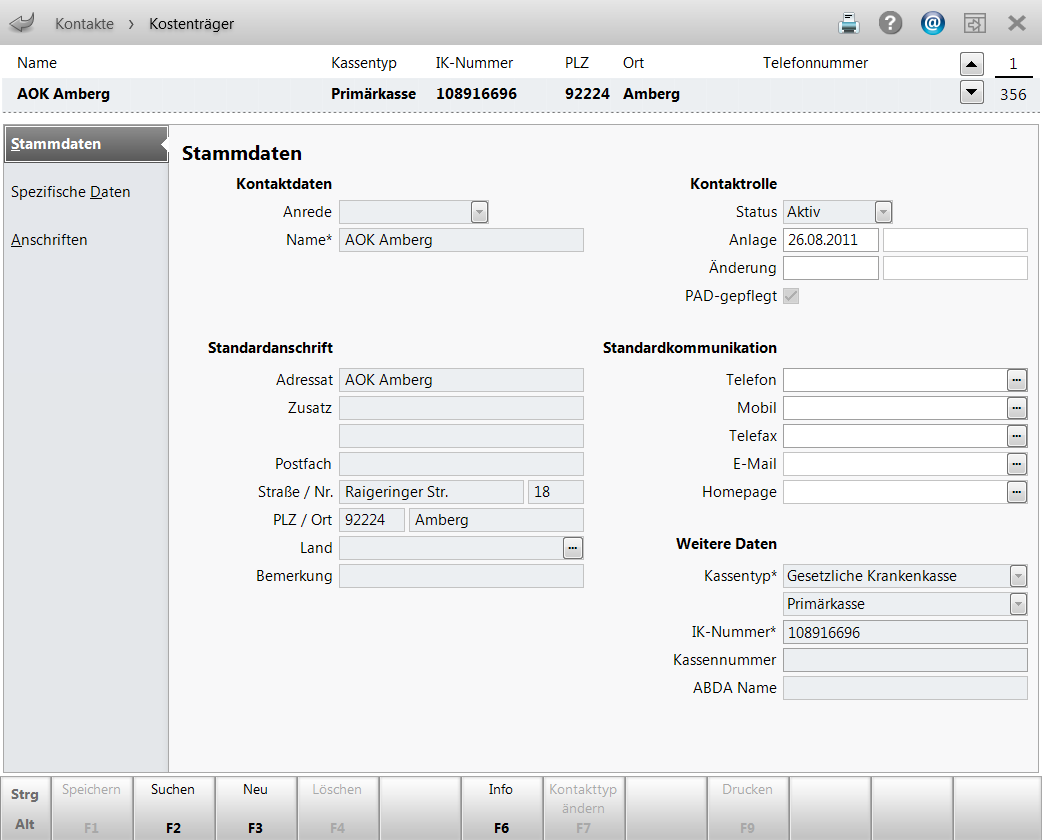Click the IK-Nummer column header
This screenshot has height=840, width=1042.
click(474, 62)
